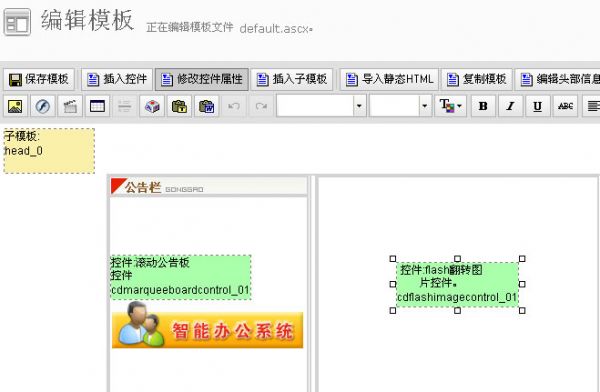Click the document icon on 导入静态HTML
The width and height of the screenshot is (600, 392).
(x=352, y=80)
